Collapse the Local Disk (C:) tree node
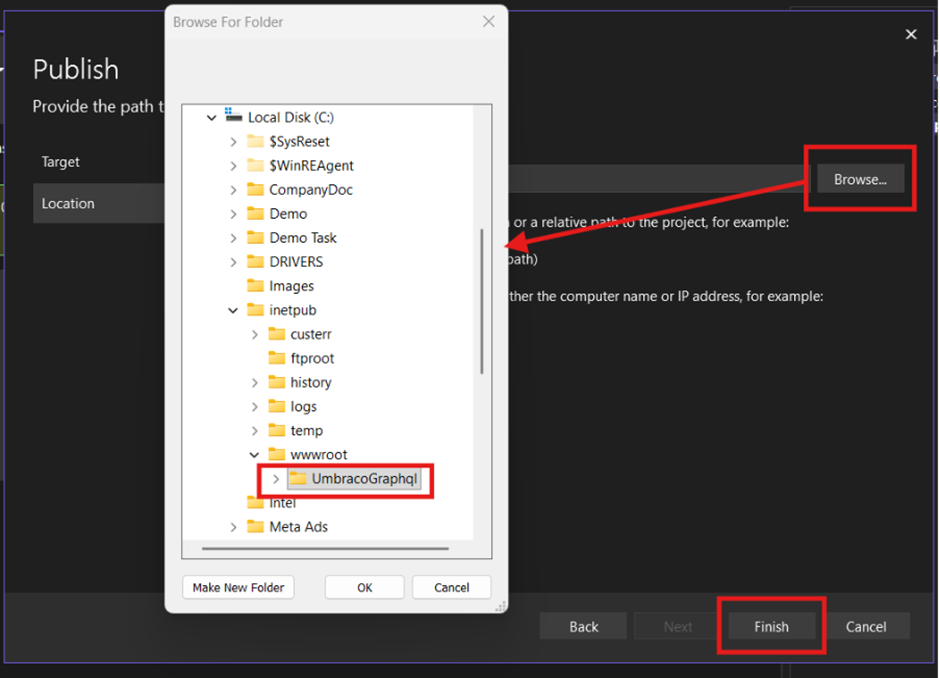 pos(211,117)
